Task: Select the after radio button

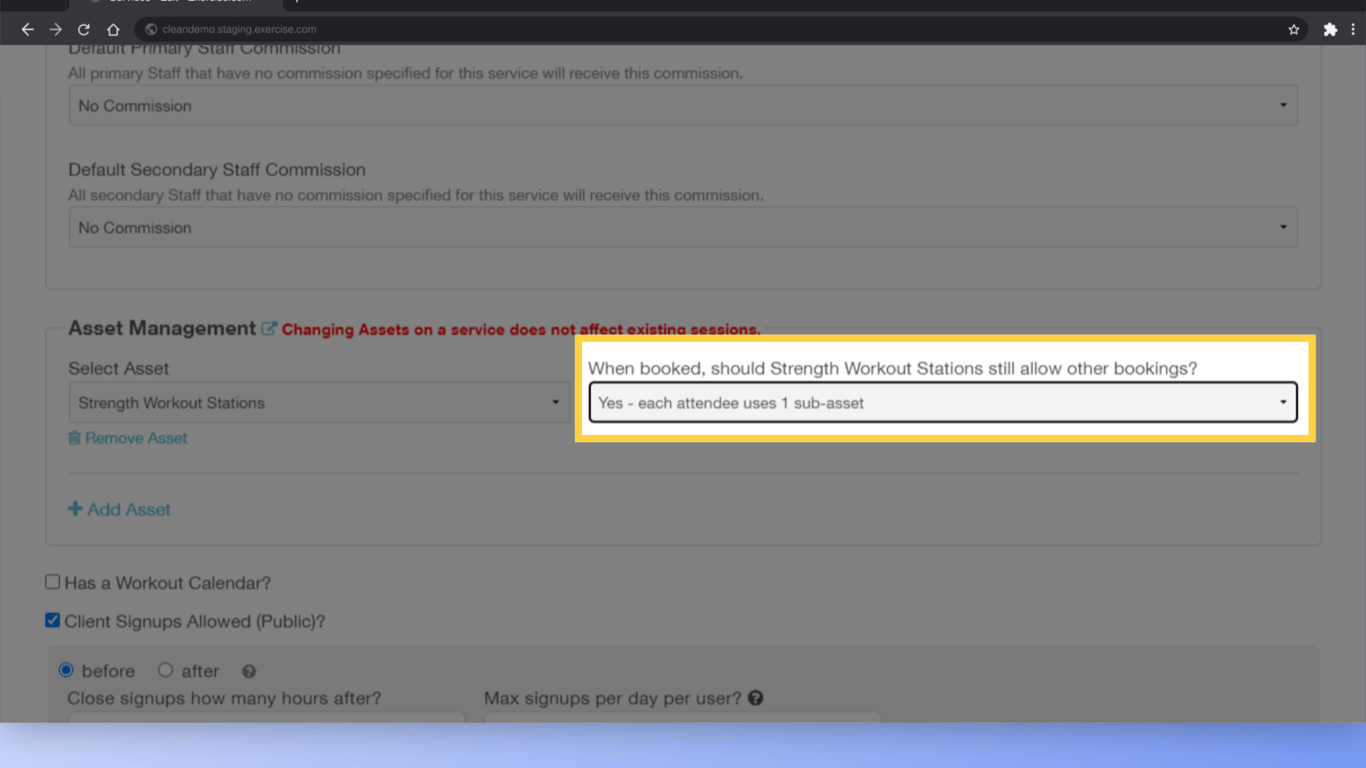Action: [165, 670]
